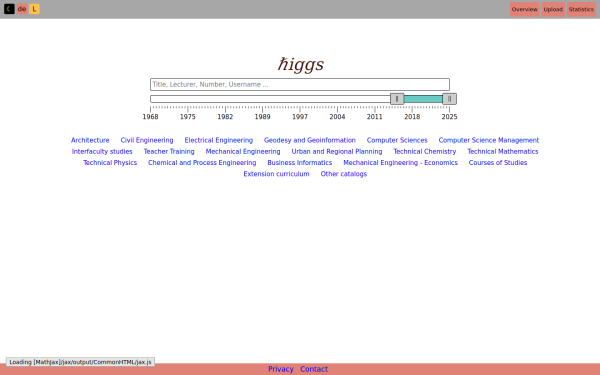The height and width of the screenshot is (375, 600).
Task: Open the Privacy page in footer
Action: [x=280, y=369]
